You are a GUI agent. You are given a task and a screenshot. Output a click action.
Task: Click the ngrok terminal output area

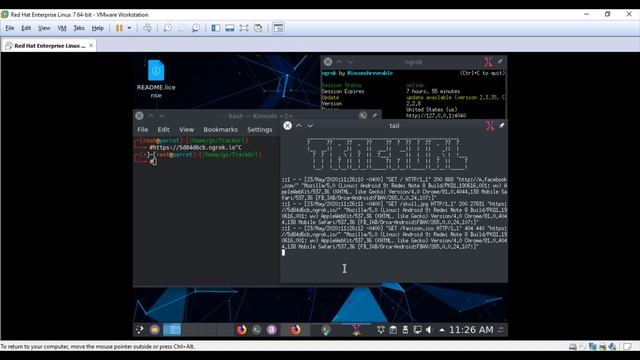[x=413, y=94]
